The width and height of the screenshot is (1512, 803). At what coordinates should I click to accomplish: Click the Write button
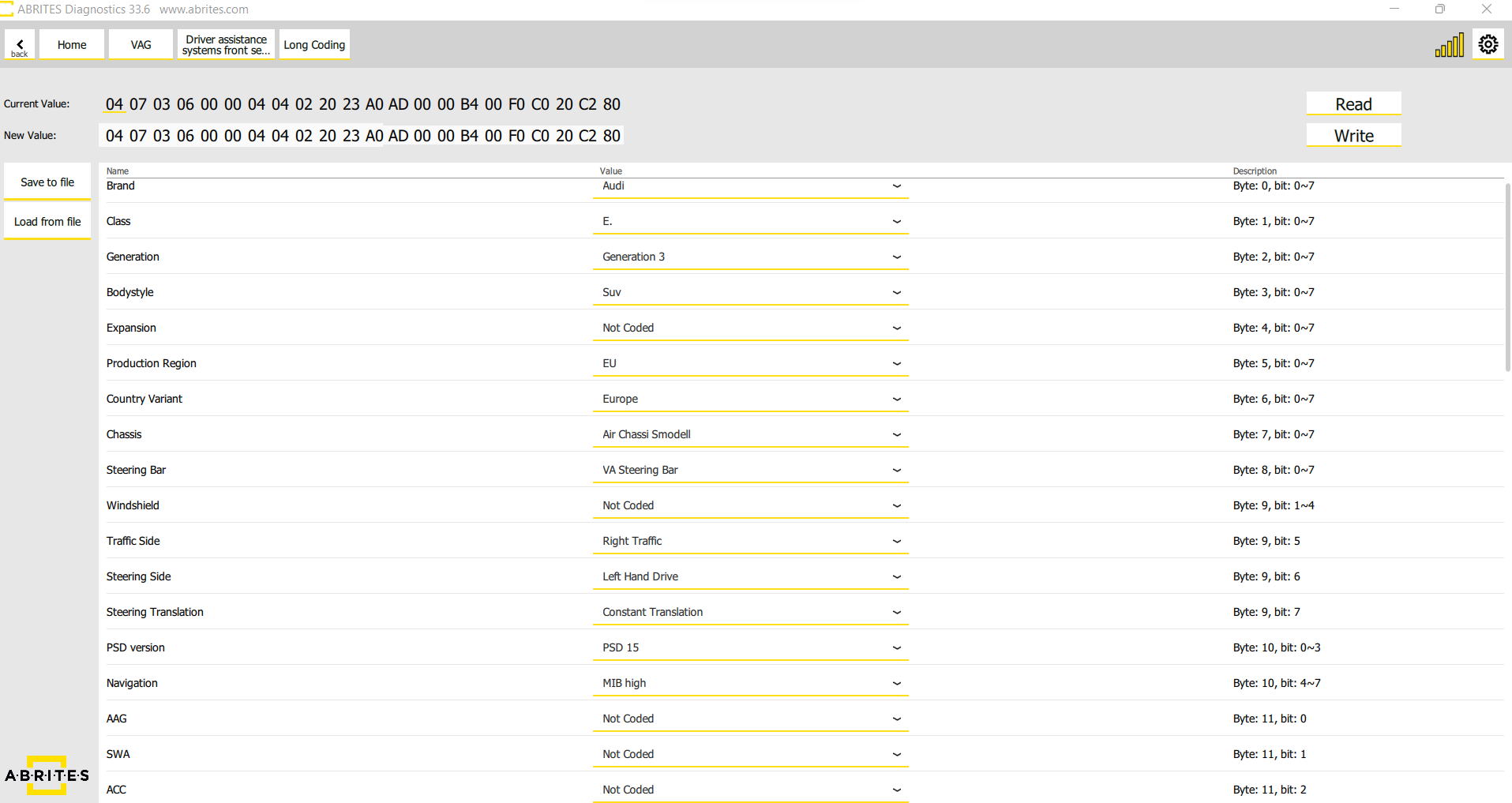point(1353,136)
